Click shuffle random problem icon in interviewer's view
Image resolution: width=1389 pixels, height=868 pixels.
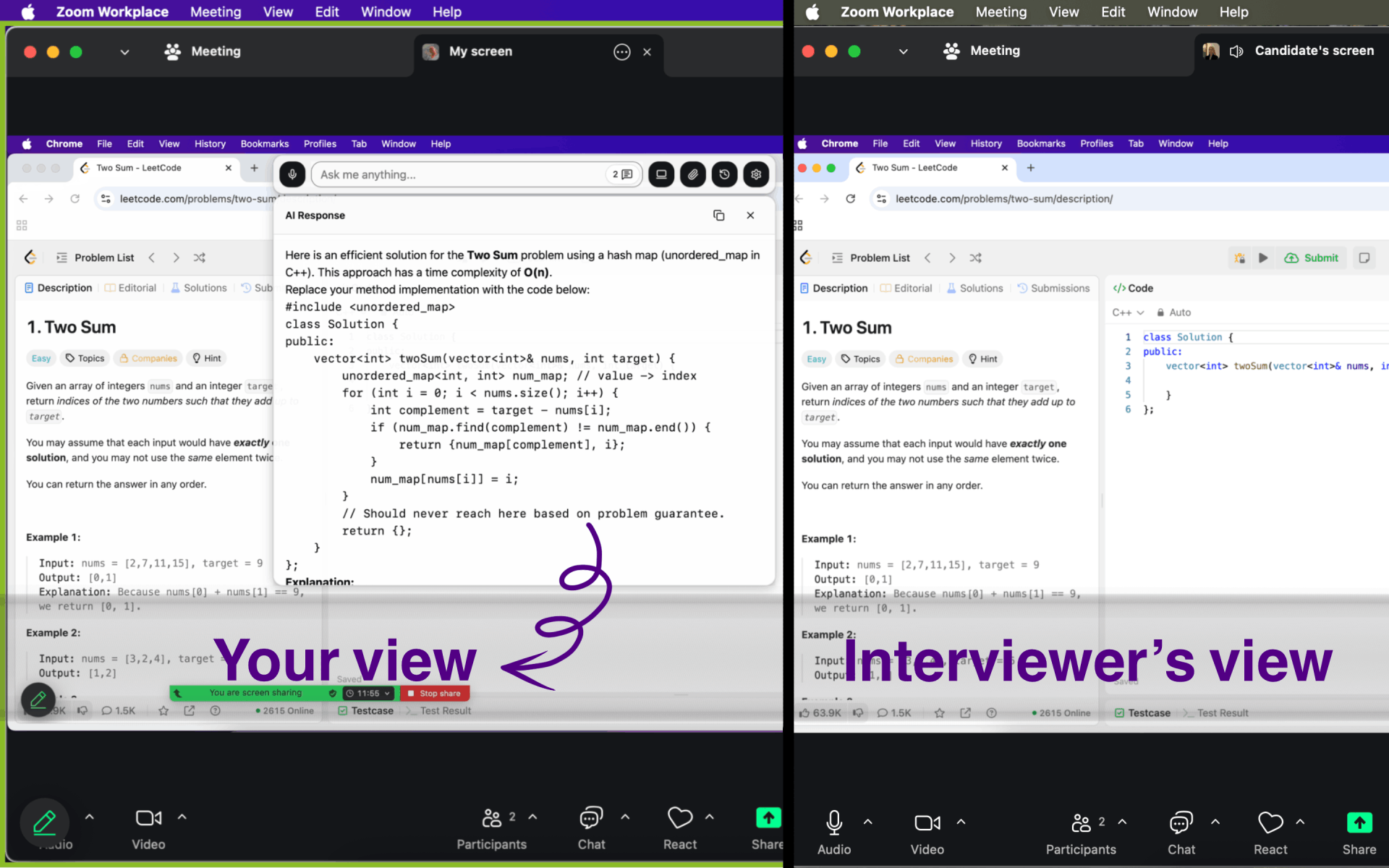click(976, 258)
